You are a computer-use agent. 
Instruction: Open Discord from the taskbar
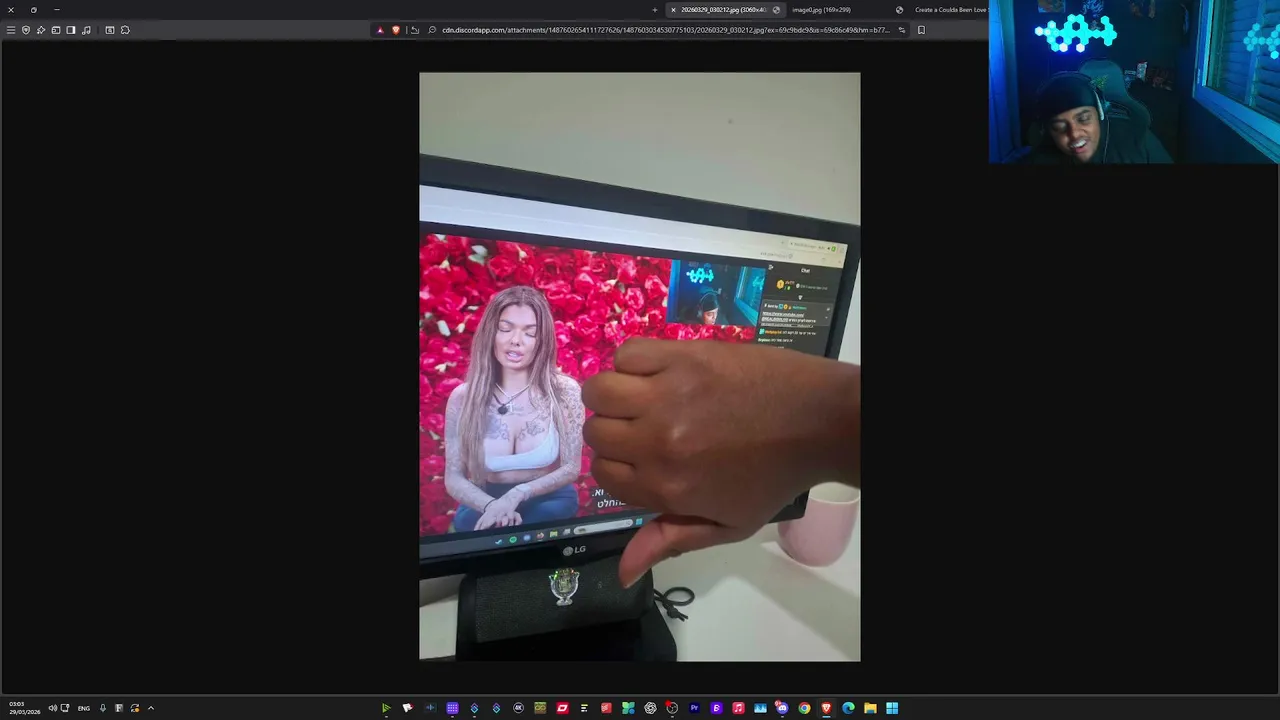(782, 708)
